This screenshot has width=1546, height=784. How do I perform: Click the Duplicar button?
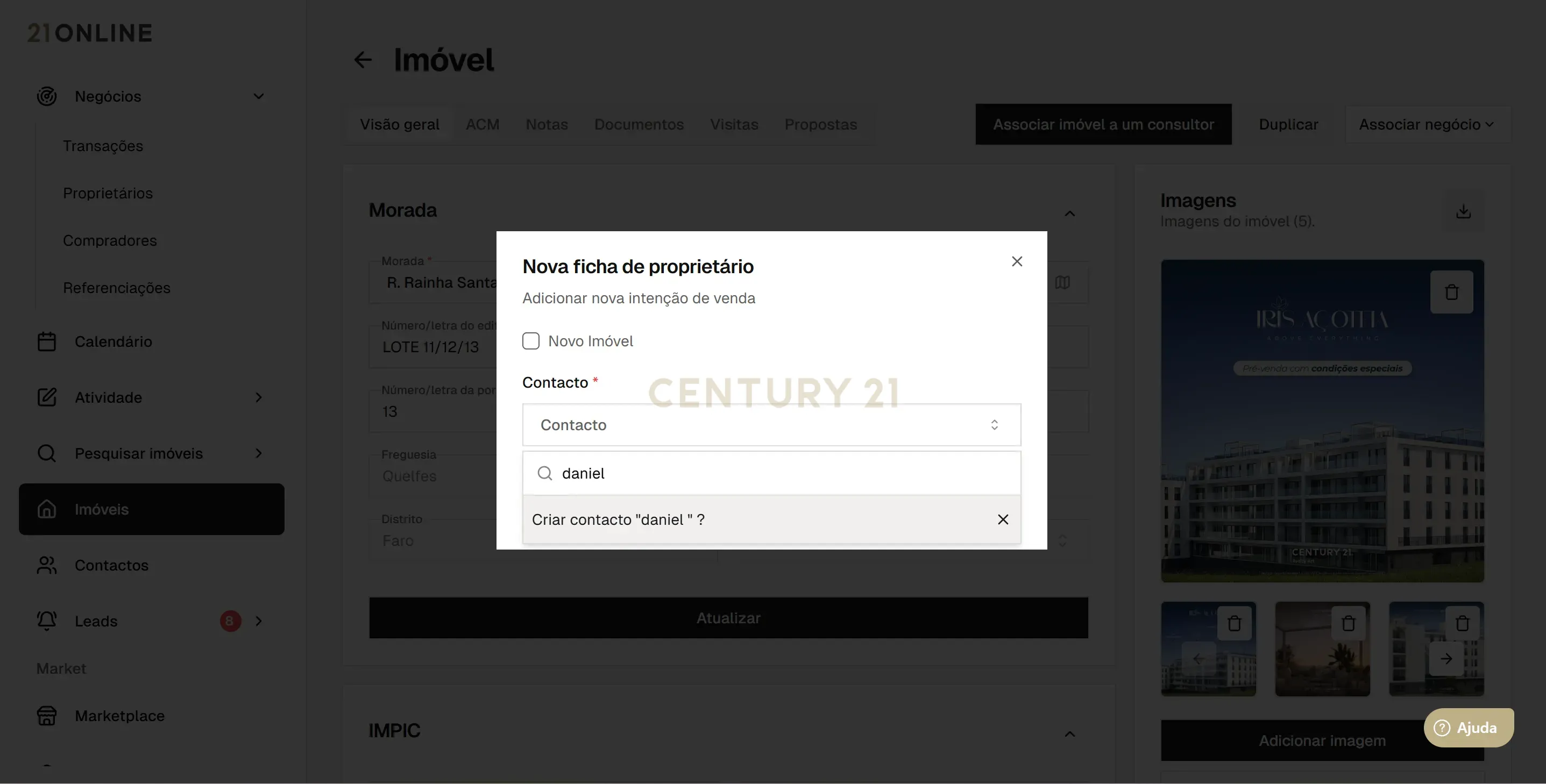(x=1288, y=124)
